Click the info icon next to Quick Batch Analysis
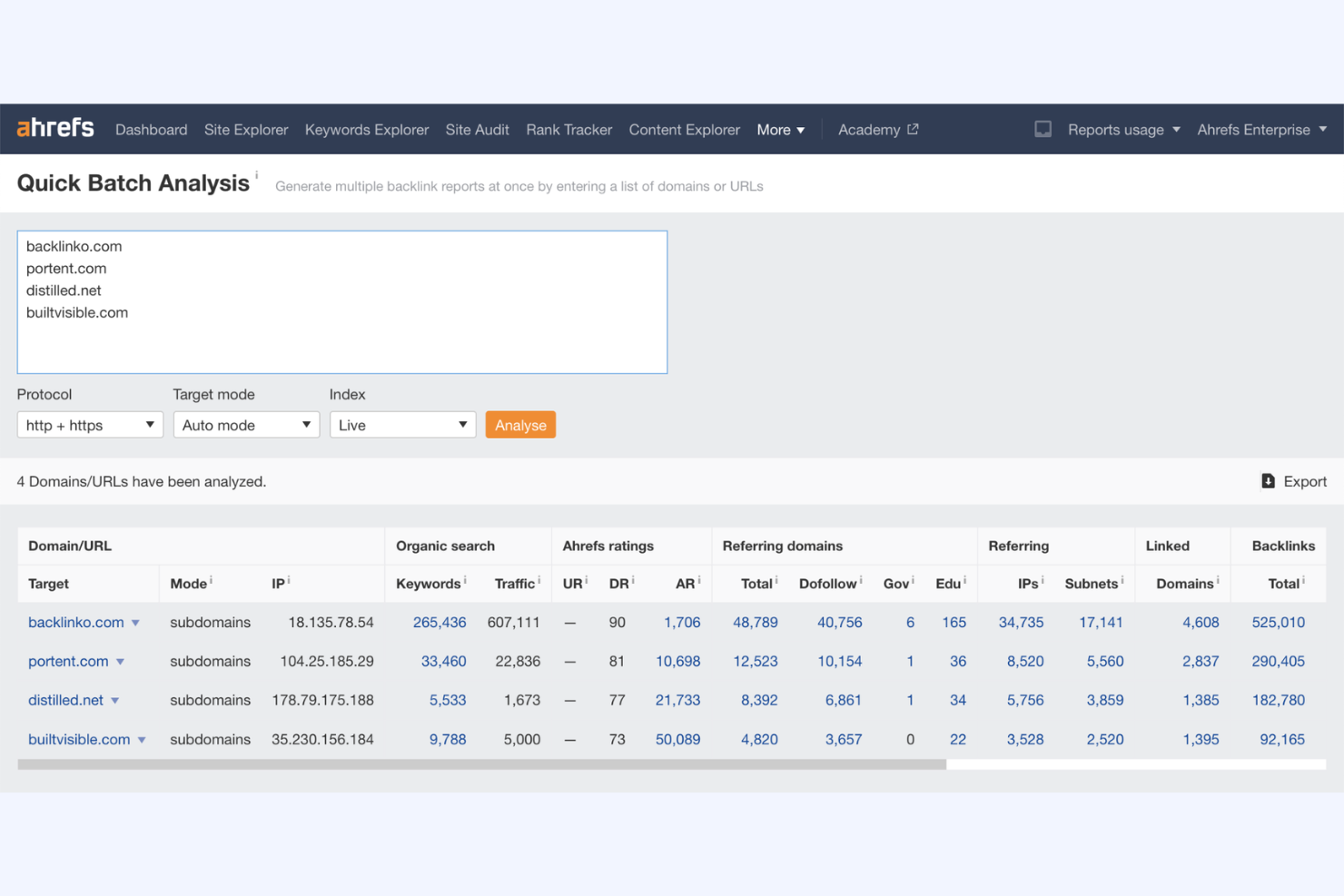Screen dimensions: 1344x896 click(x=257, y=176)
